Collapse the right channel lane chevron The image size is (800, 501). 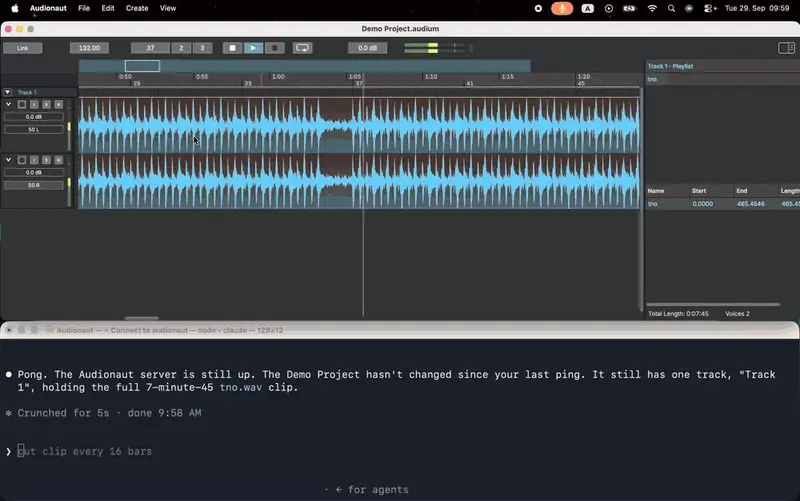click(x=8, y=160)
